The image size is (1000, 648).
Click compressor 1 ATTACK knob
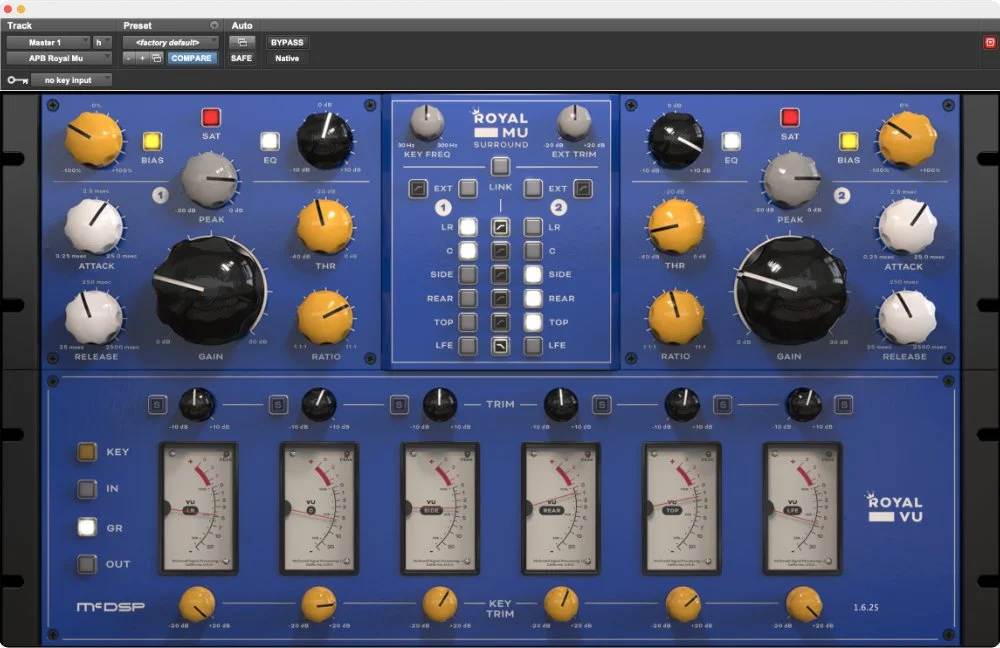(94, 227)
